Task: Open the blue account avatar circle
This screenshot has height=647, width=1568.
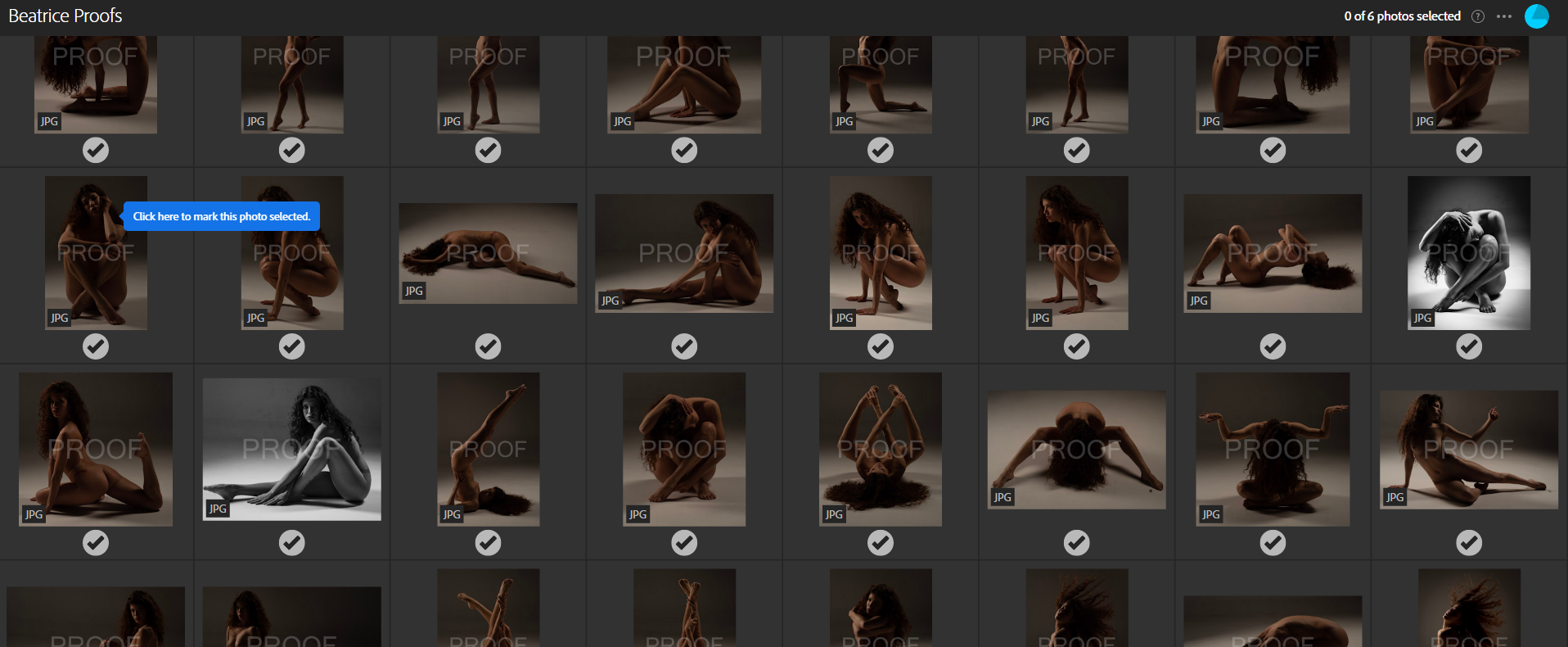Action: pos(1537,16)
